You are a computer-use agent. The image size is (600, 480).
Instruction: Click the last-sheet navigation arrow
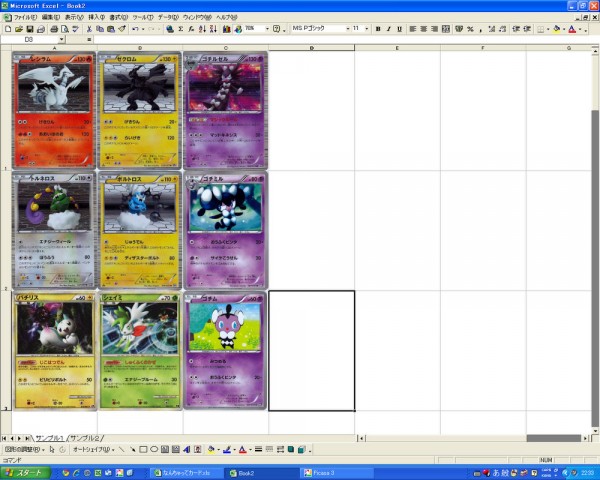(x=27, y=438)
